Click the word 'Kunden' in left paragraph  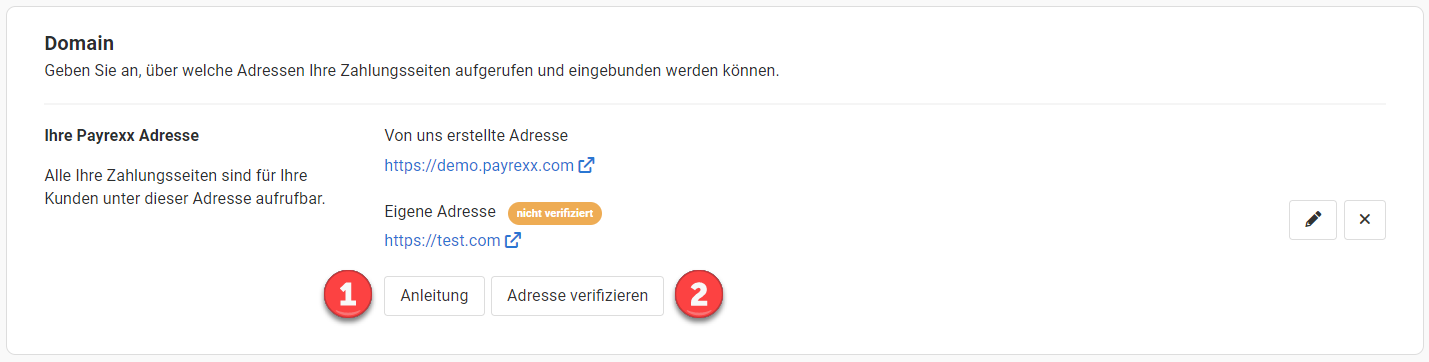70,198
